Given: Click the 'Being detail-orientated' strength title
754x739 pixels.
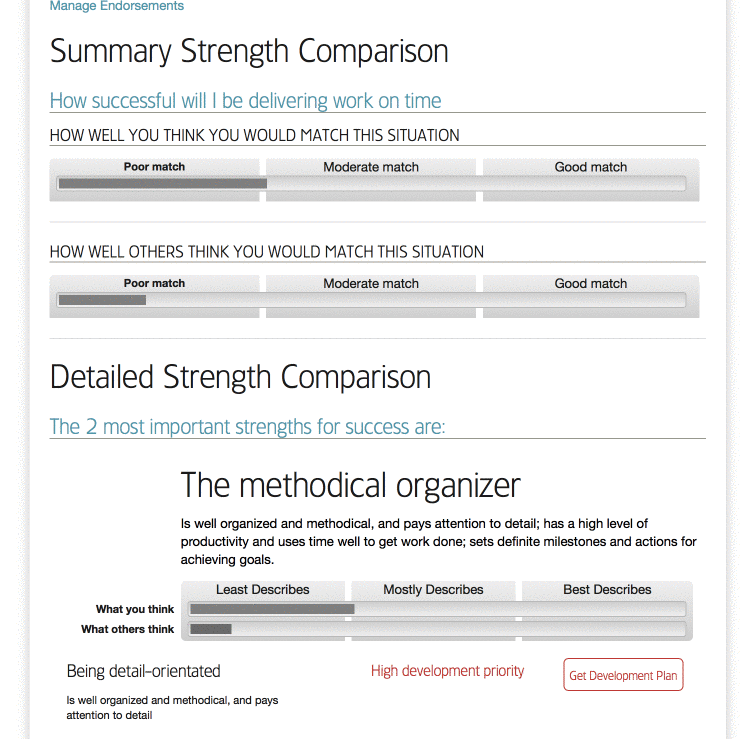Looking at the screenshot, I should tap(143, 671).
